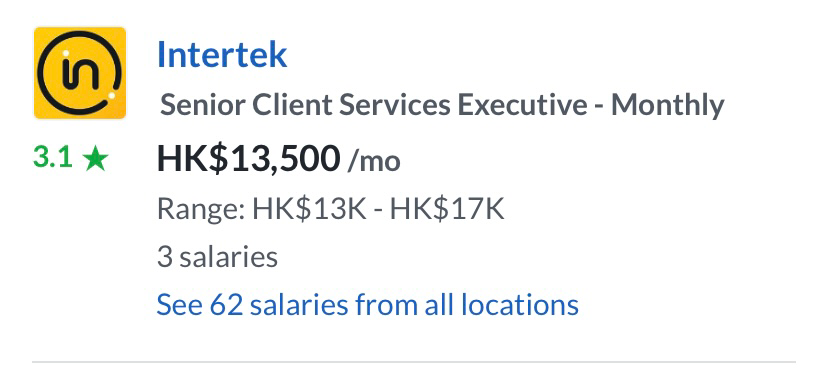This screenshot has height=374, width=828.
Task: Select the 3.1 rating number
Action: pyautogui.click(x=52, y=158)
